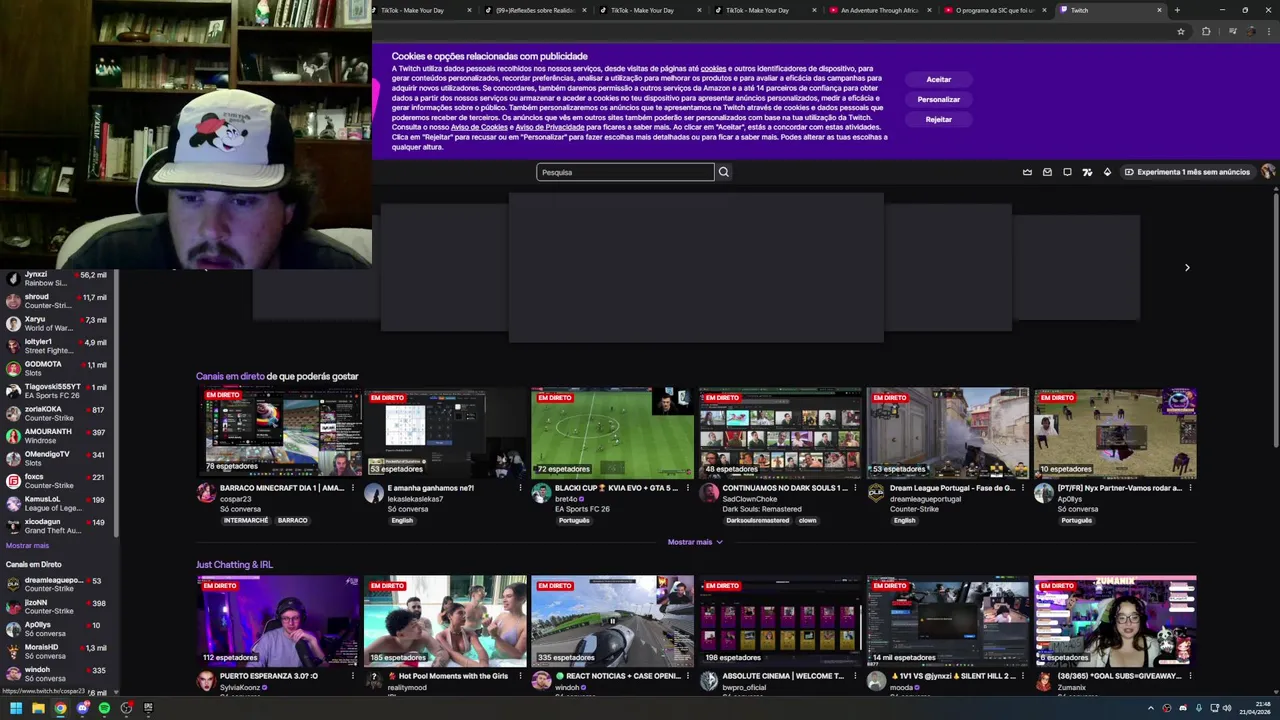Select KamusLoL channel in sidebar
This screenshot has height=720, width=1280.
pos(58,503)
